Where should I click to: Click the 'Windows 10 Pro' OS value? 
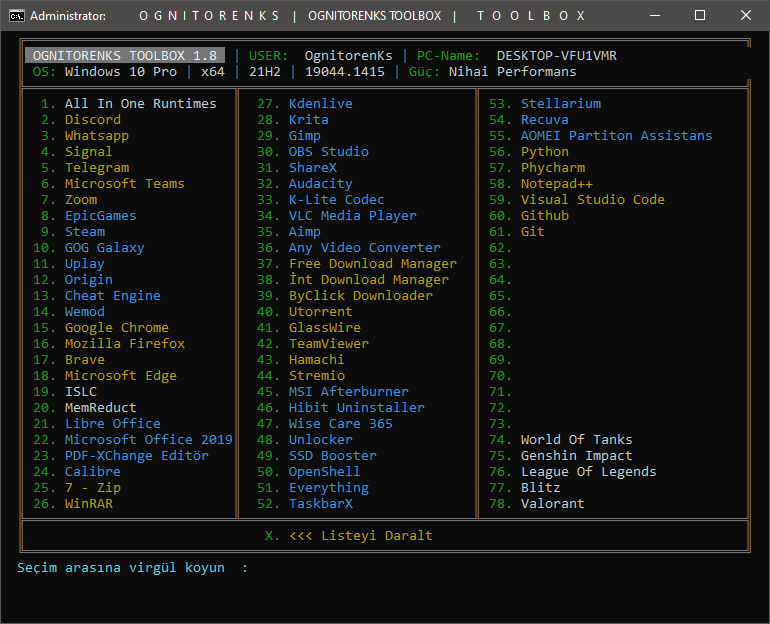[x=121, y=72]
